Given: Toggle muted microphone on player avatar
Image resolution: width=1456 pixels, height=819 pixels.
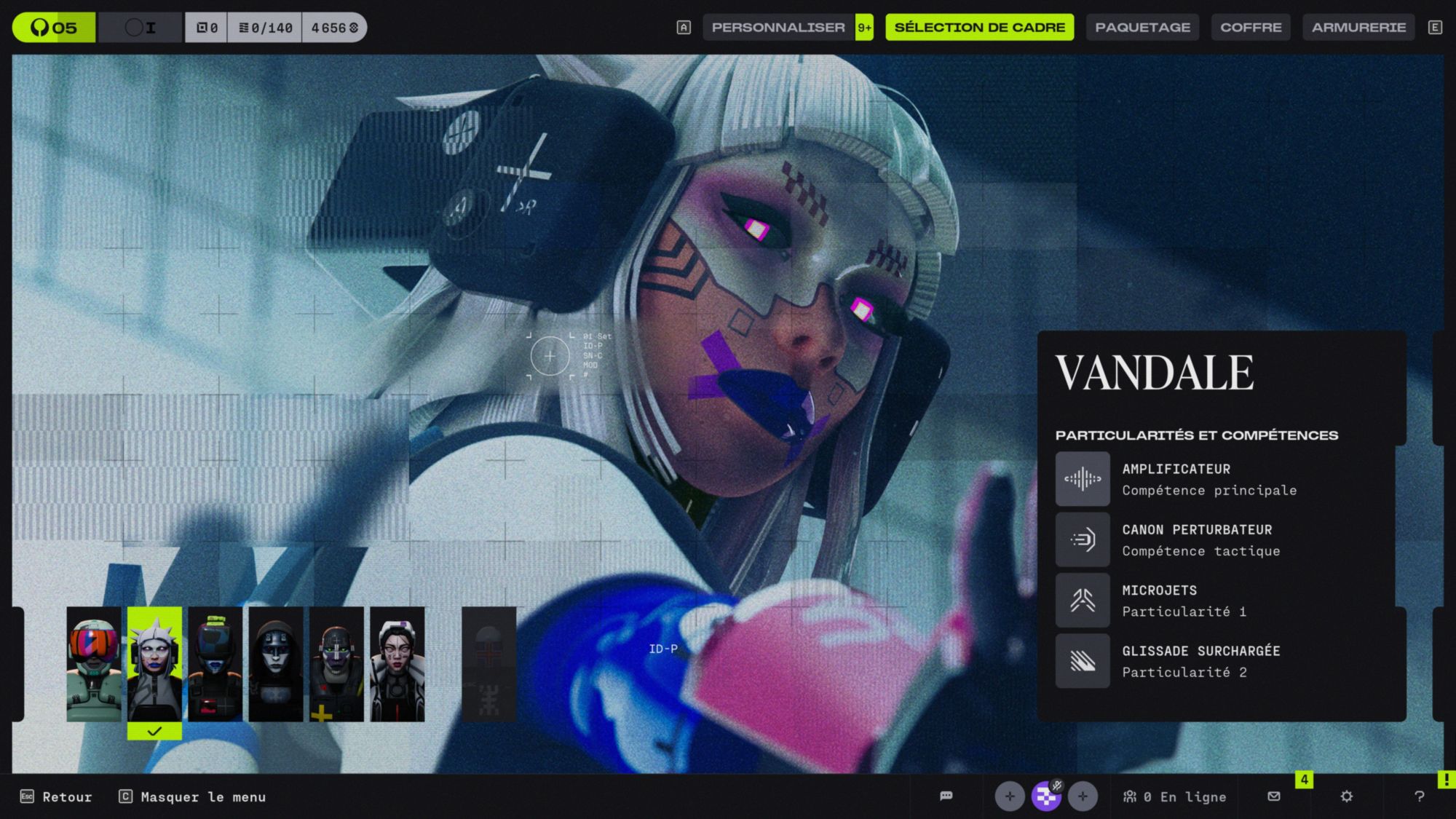Looking at the screenshot, I should point(1057,786).
